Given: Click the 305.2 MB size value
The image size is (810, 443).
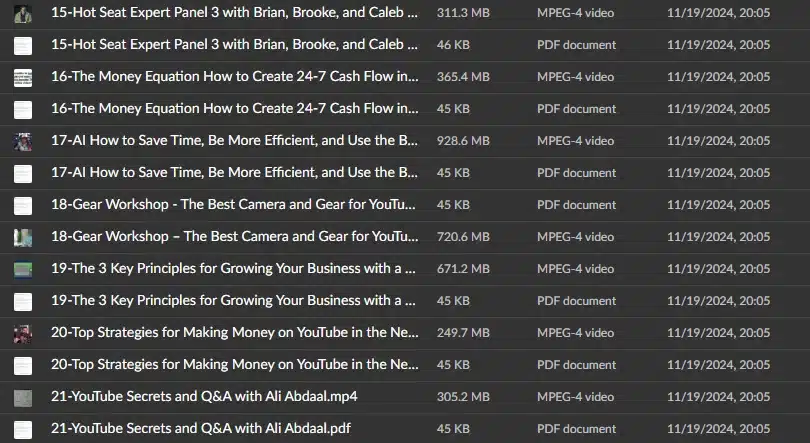Looking at the screenshot, I should 463,397.
